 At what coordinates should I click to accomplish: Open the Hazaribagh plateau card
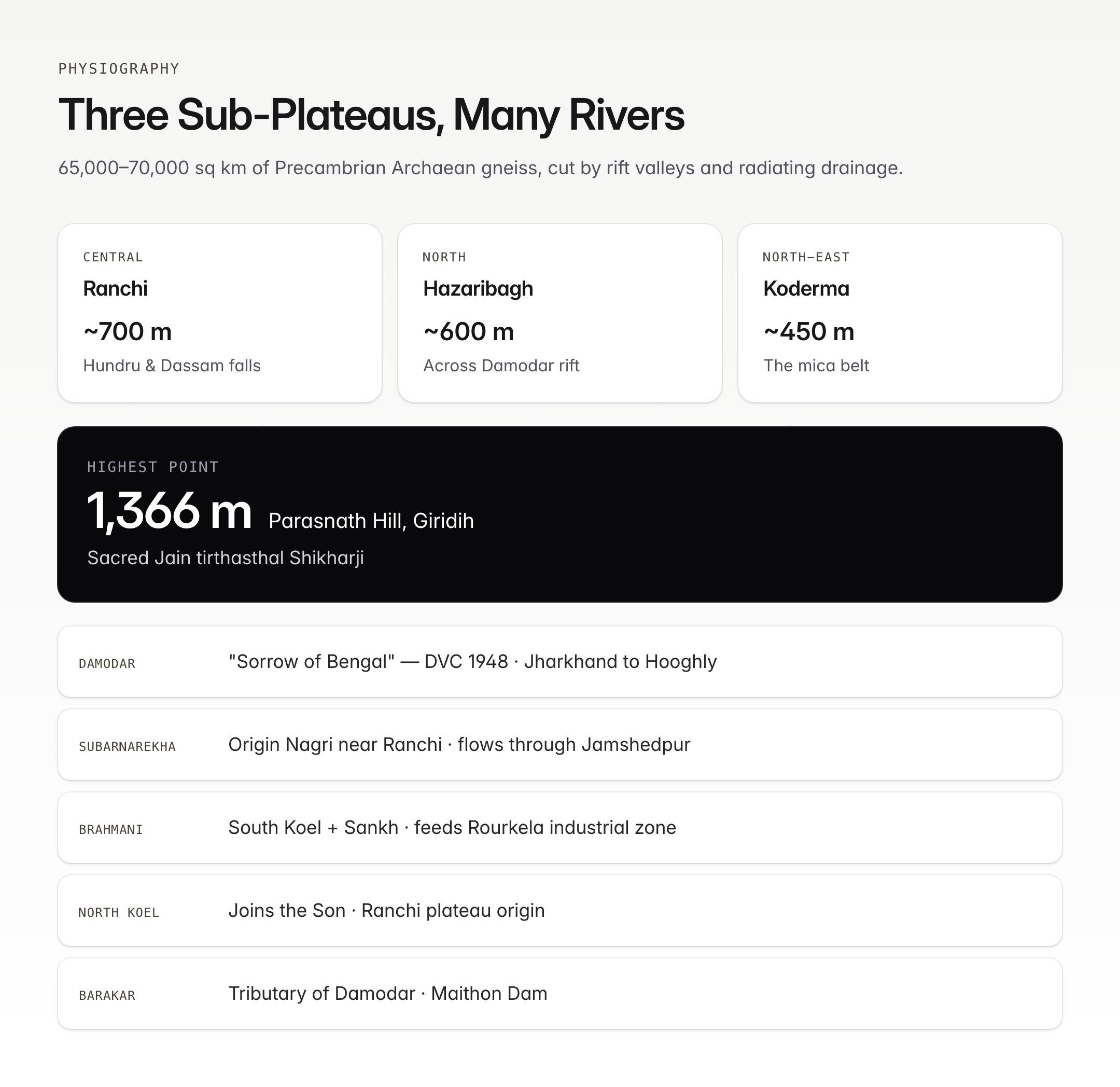[x=560, y=313]
